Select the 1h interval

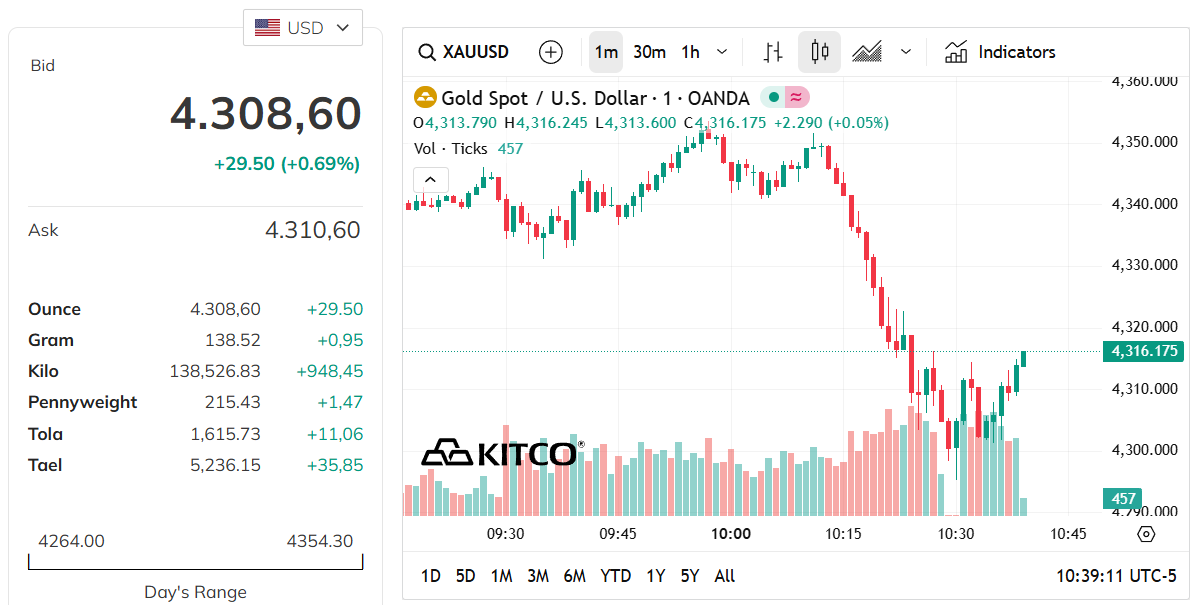point(691,52)
